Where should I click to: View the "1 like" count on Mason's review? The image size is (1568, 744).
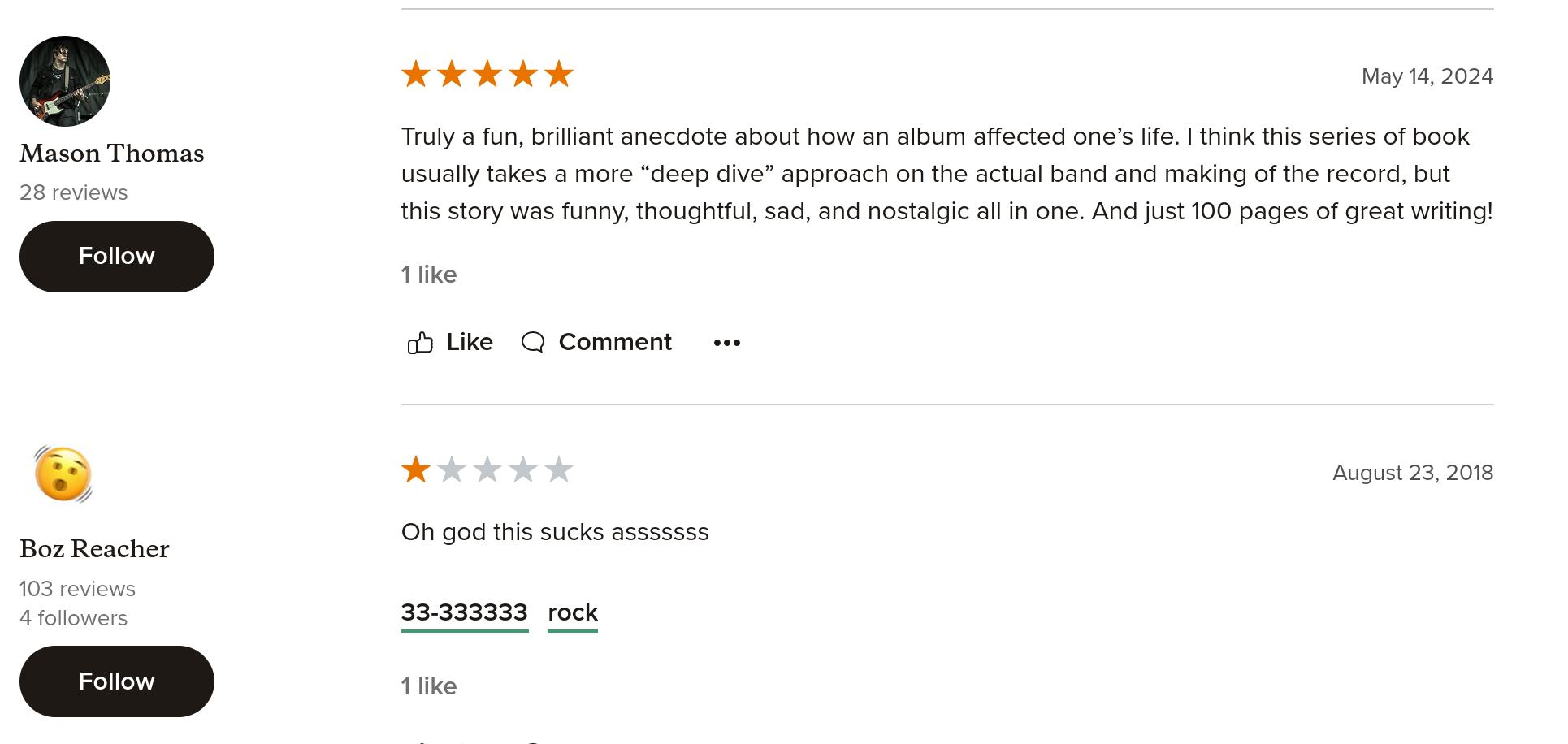(429, 275)
